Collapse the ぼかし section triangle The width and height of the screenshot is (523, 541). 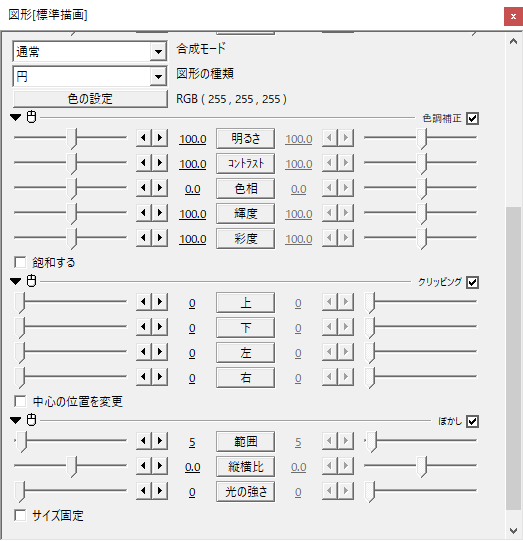coord(16,420)
